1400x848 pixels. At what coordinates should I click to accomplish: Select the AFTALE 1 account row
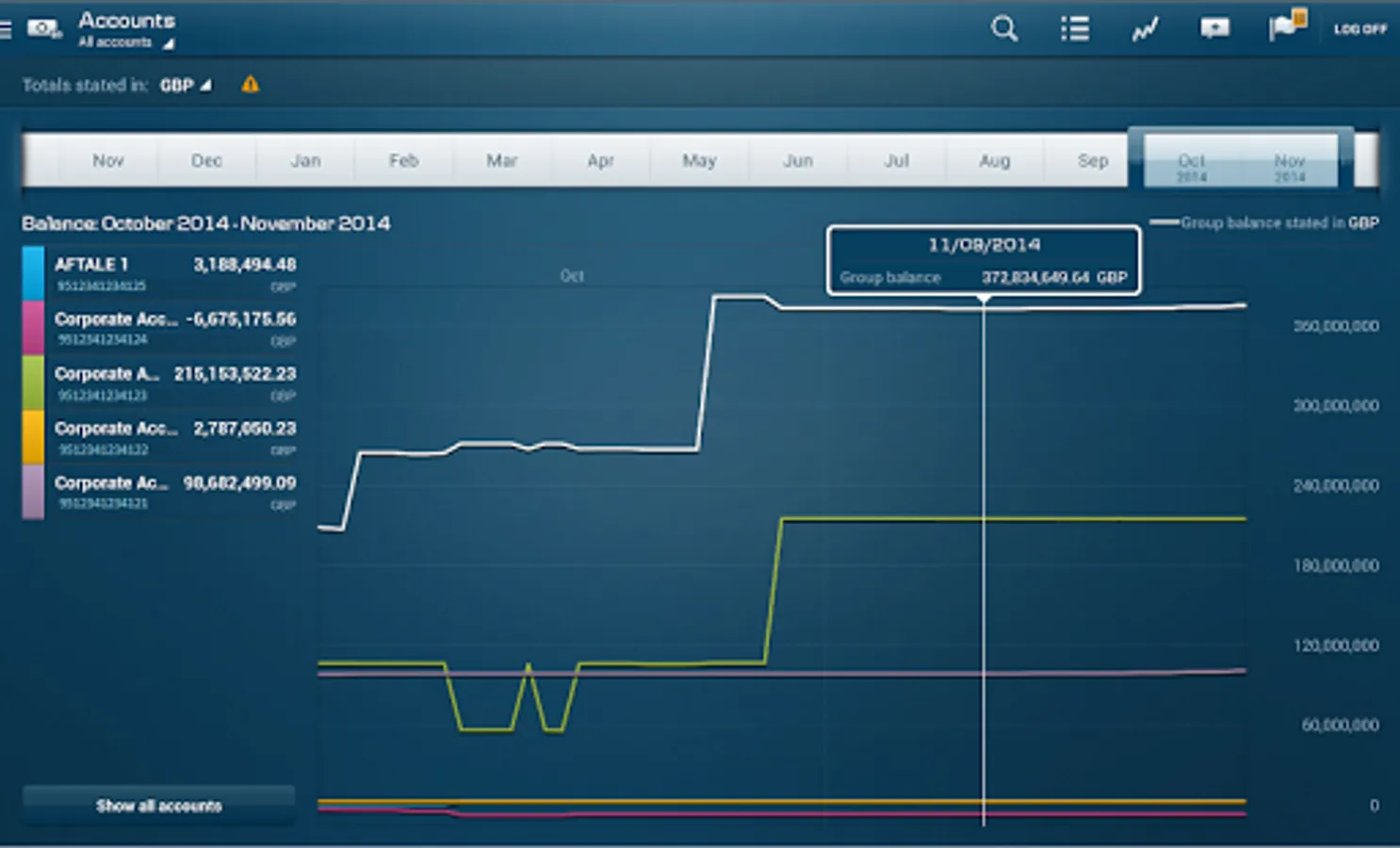159,273
